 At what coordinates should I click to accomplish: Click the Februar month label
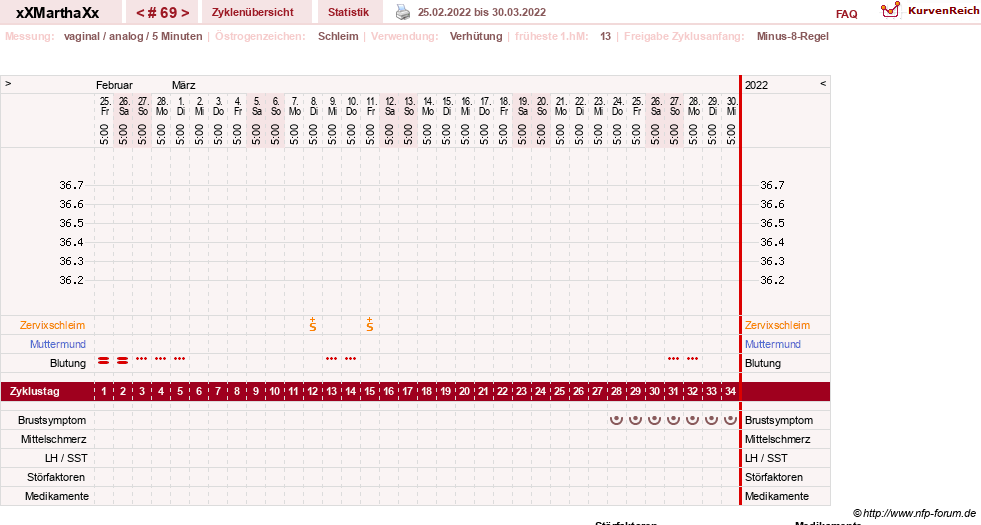click(x=114, y=85)
